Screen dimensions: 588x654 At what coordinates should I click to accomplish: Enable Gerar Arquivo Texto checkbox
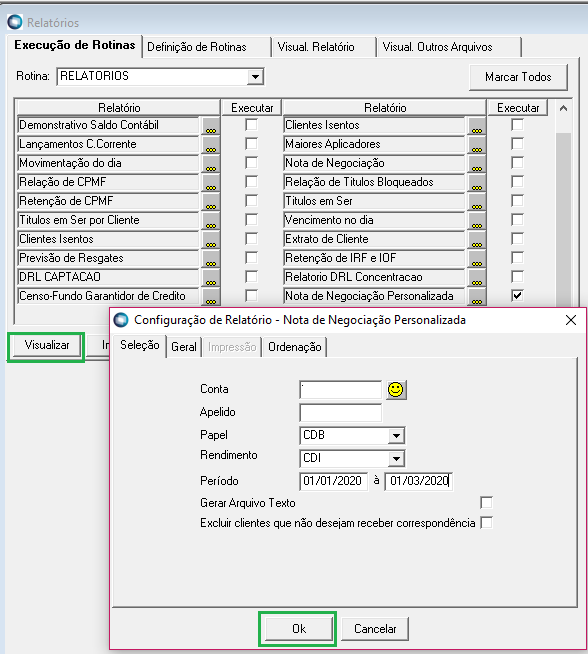point(487,503)
